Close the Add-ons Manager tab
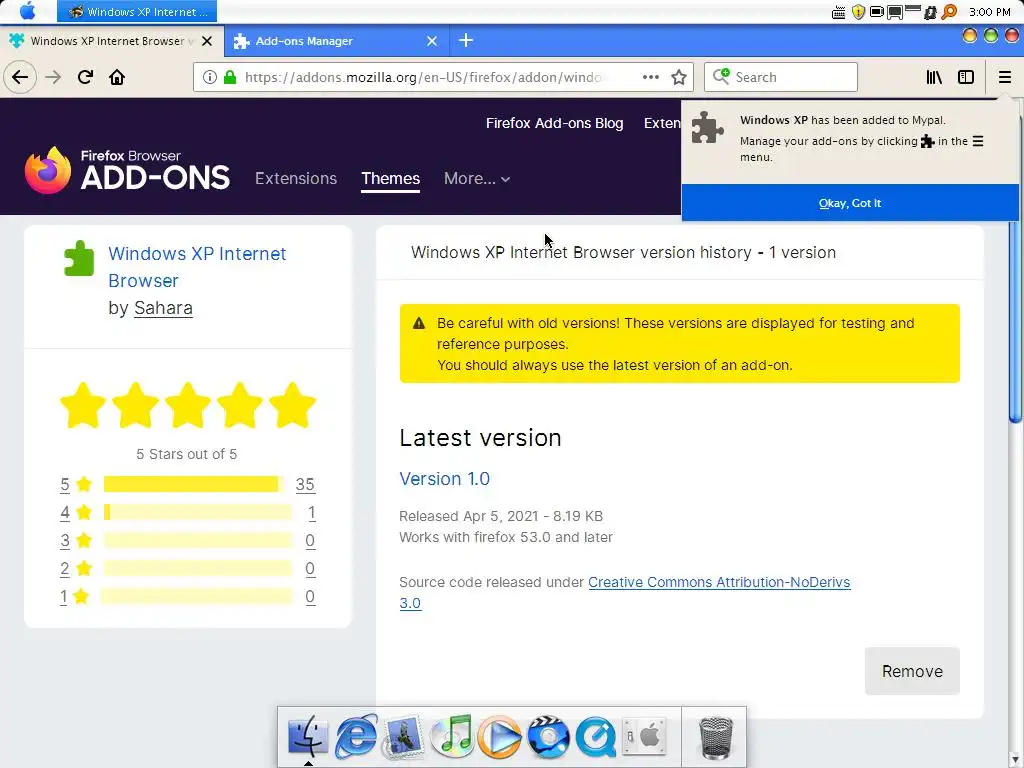Screen dimensions: 1024x768 click(x=432, y=40)
